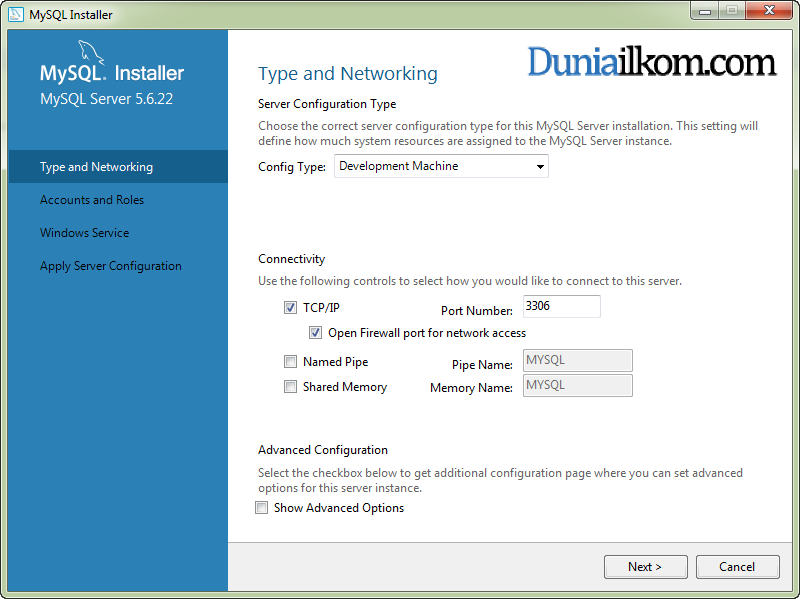
Task: Click the MySQL dolphin logo
Action: [x=90, y=54]
